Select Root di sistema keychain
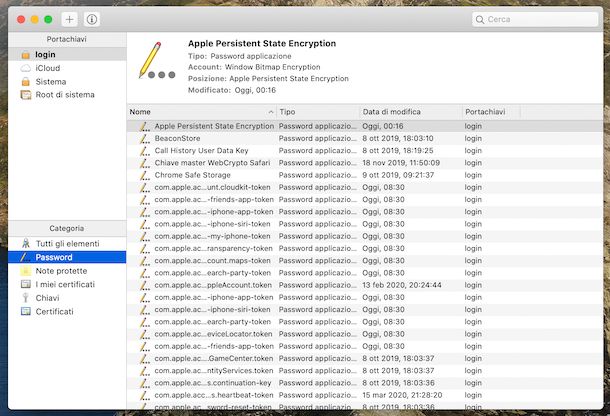The height and width of the screenshot is (416, 610). tap(67, 95)
